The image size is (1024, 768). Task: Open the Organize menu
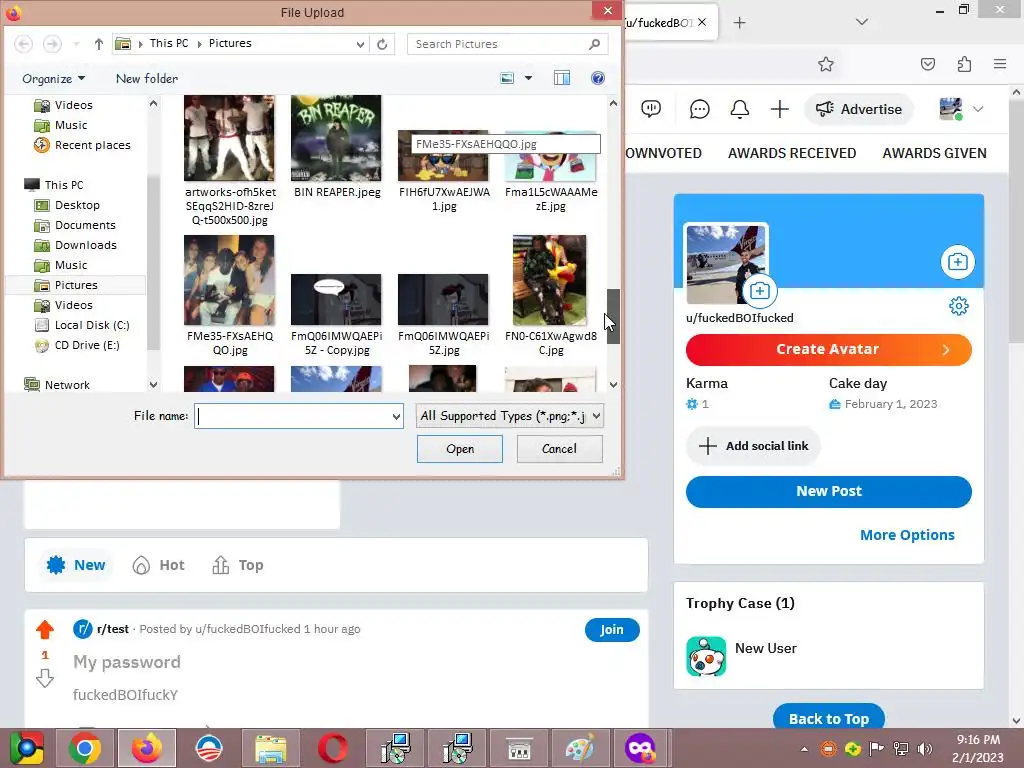pos(54,78)
